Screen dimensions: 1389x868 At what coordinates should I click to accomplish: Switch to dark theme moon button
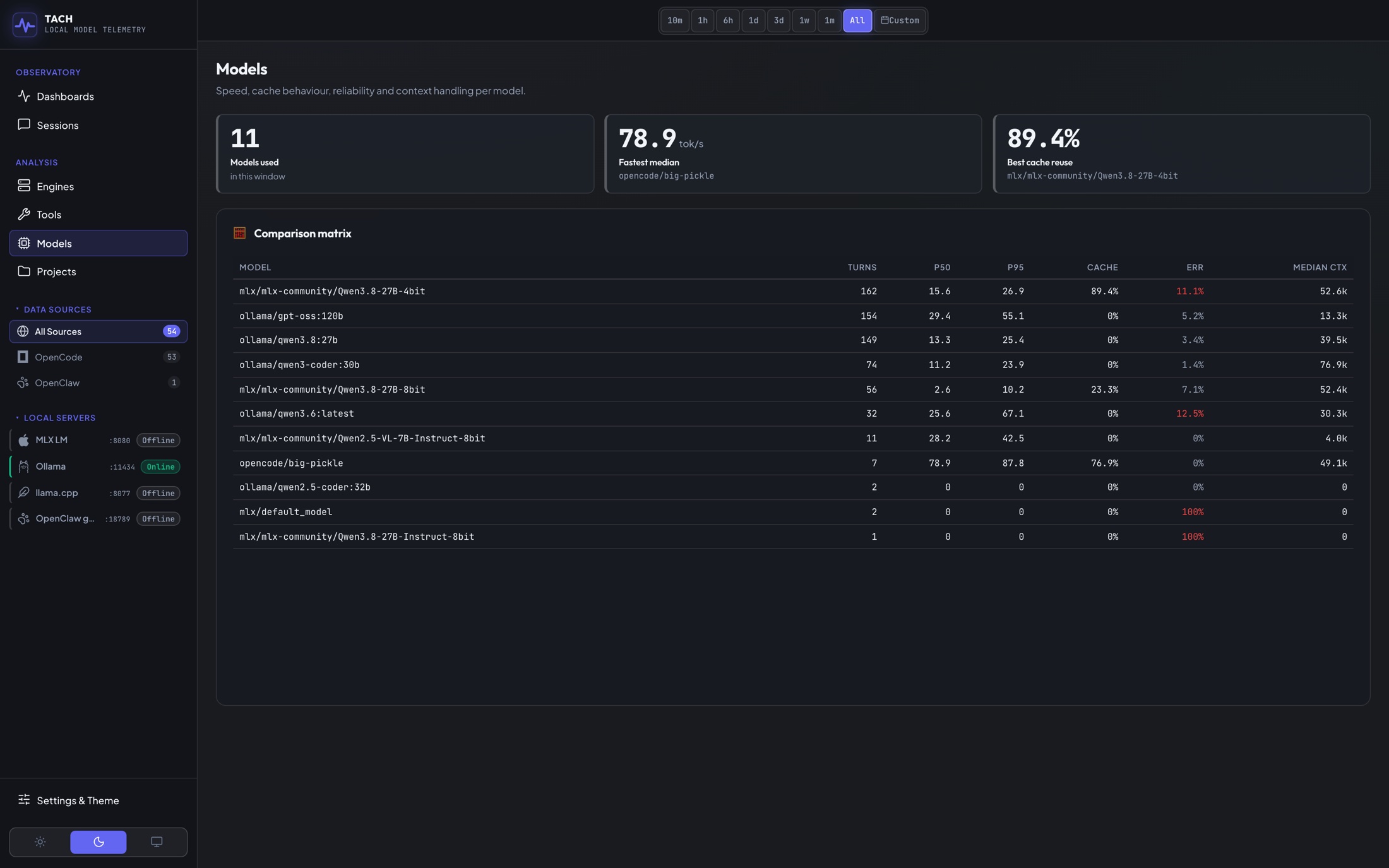(x=98, y=841)
